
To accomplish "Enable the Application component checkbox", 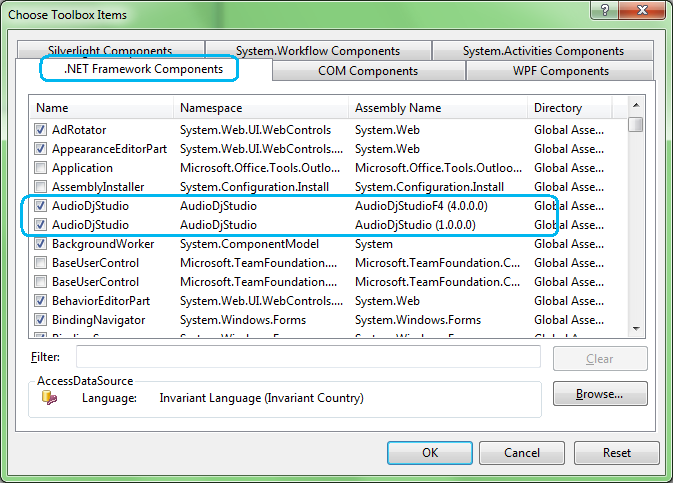I will click(x=41, y=168).
